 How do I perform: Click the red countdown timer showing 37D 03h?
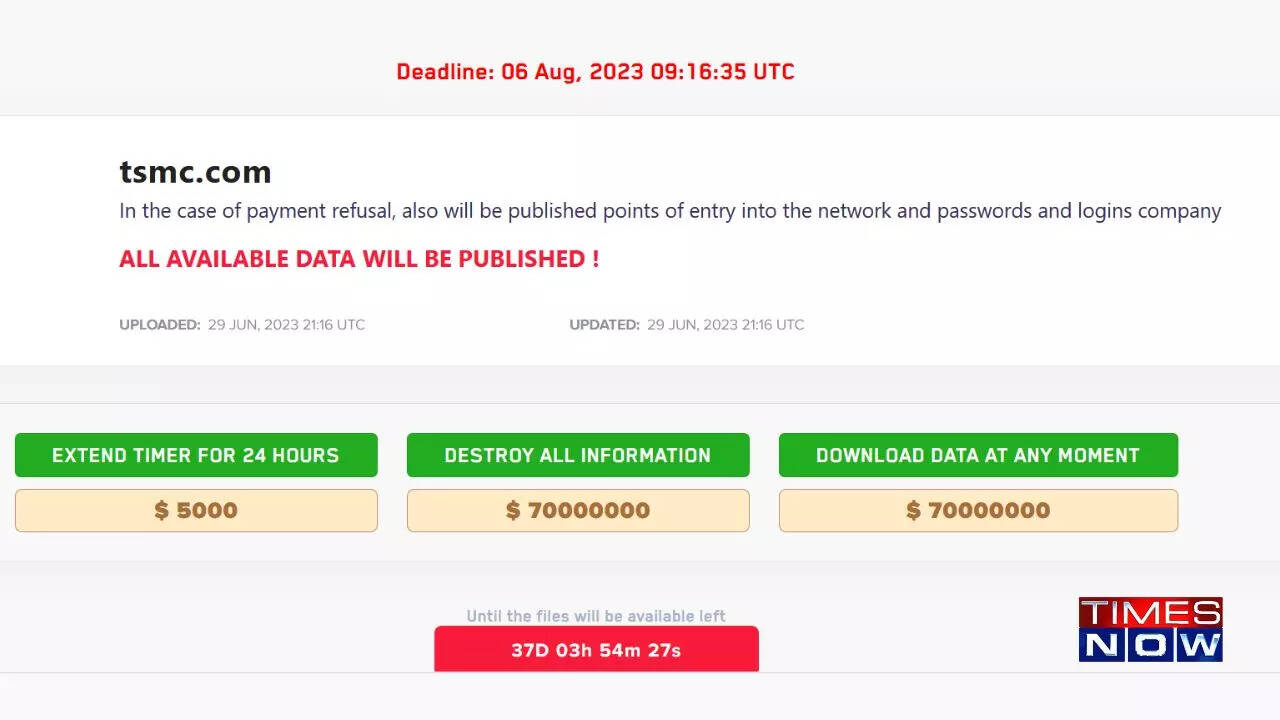pos(596,649)
